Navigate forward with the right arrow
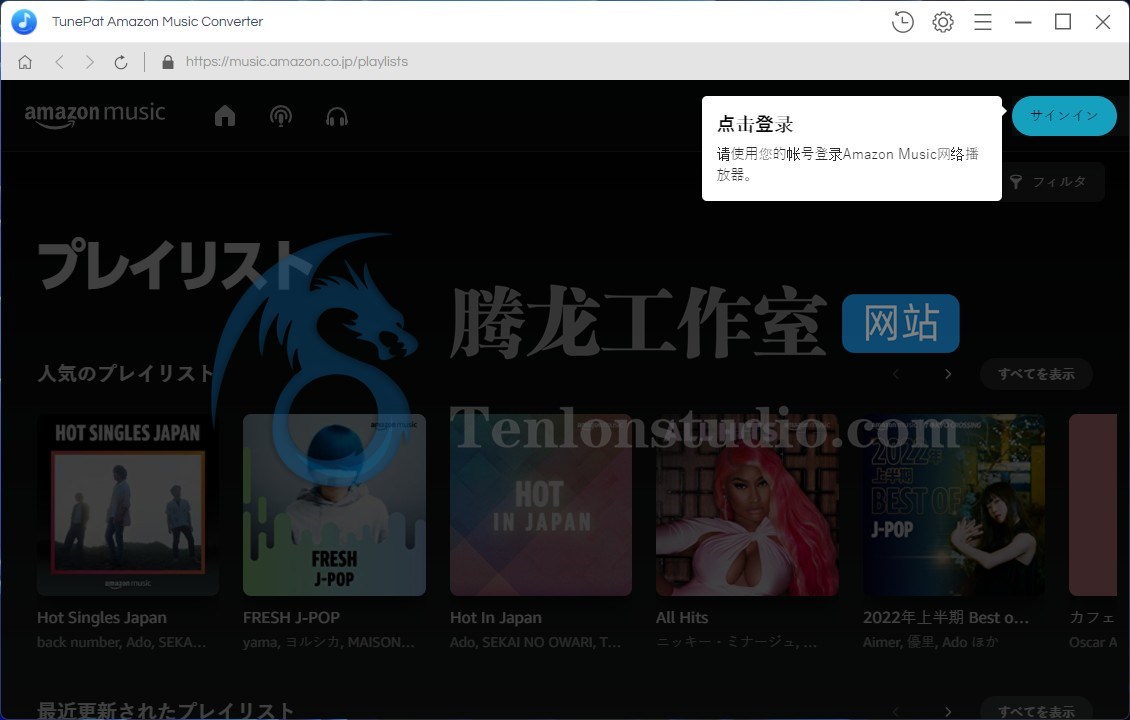 pyautogui.click(x=89, y=62)
